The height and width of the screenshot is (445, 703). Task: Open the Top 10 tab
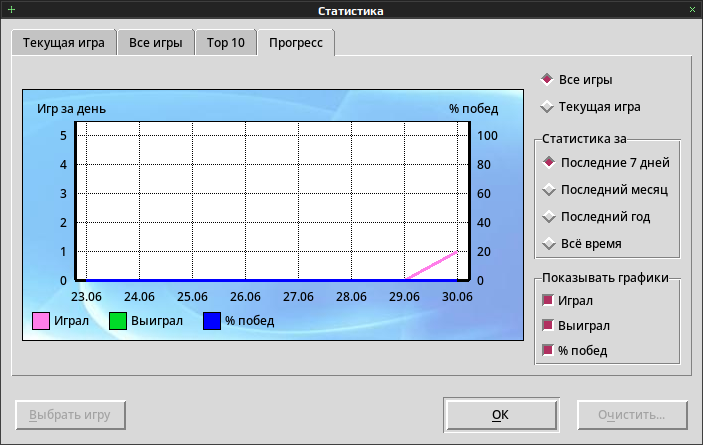(226, 43)
